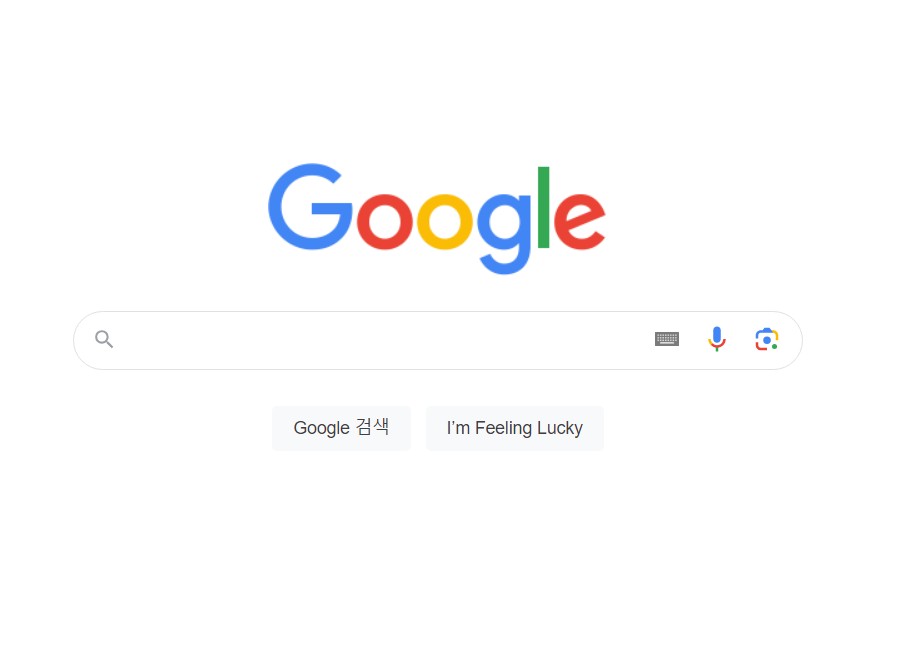897x647 pixels.
Task: Click the Google 검색 button
Action: [342, 428]
